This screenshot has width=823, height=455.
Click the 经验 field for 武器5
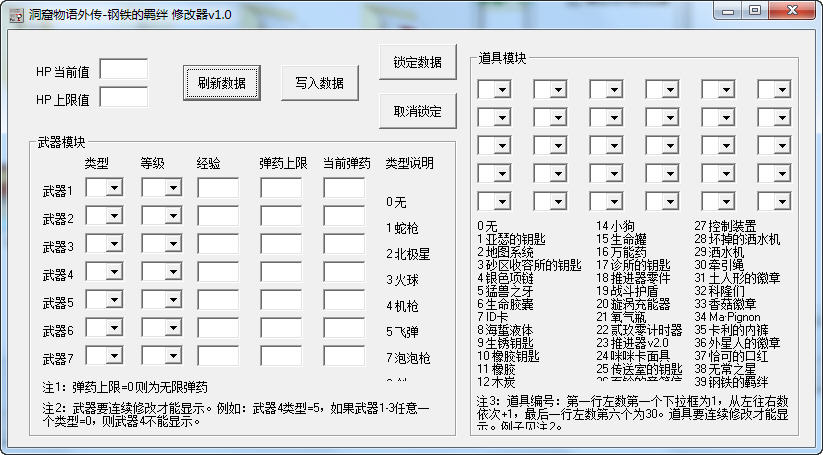coord(218,300)
